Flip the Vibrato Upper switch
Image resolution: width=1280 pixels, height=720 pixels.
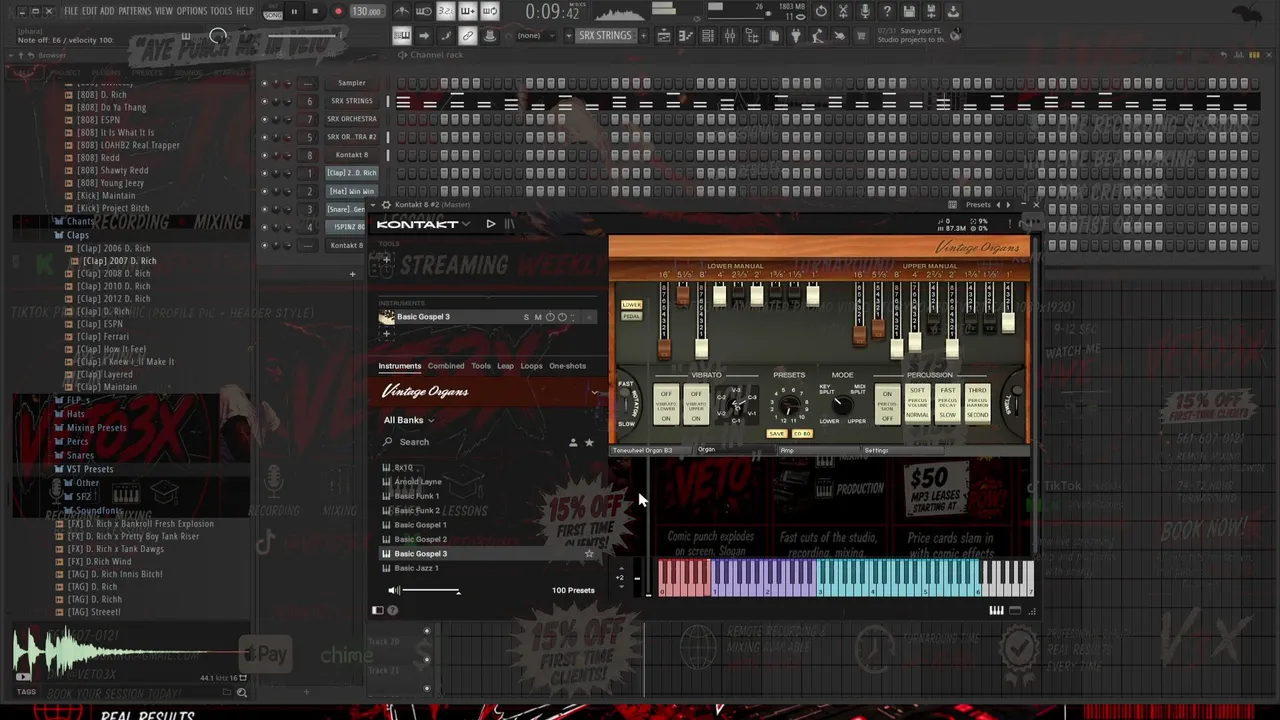coord(696,404)
